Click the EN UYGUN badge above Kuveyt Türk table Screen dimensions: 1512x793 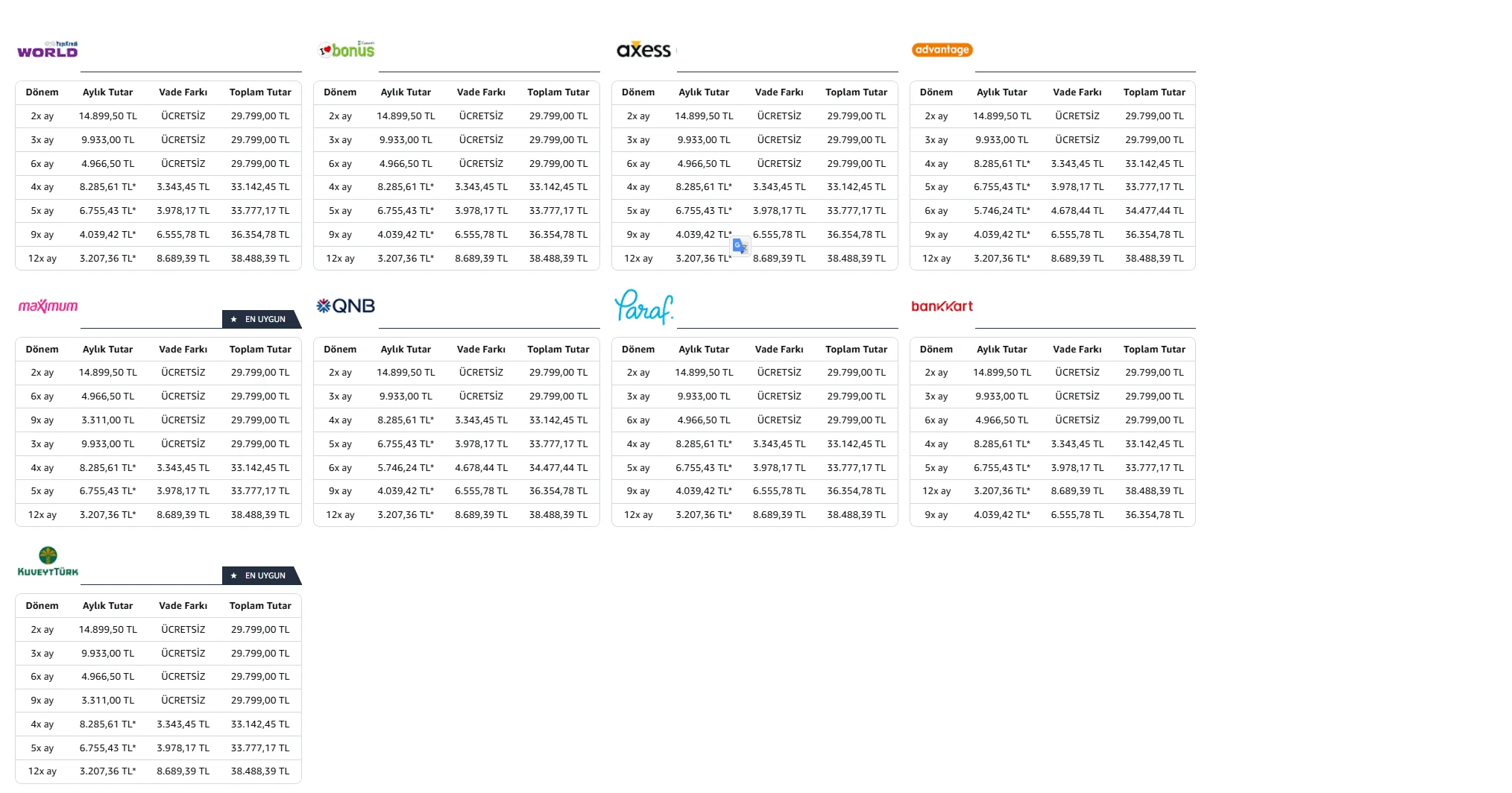262,575
